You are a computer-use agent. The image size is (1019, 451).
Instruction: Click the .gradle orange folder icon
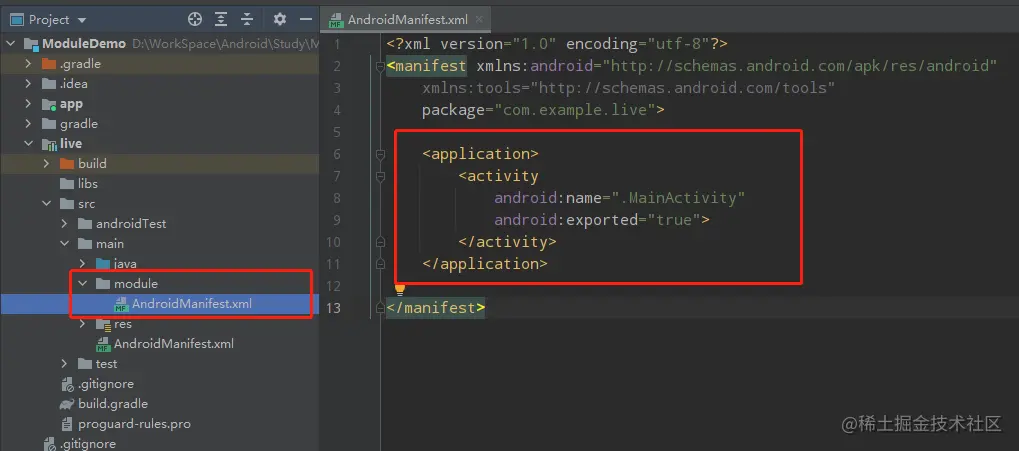point(49,64)
